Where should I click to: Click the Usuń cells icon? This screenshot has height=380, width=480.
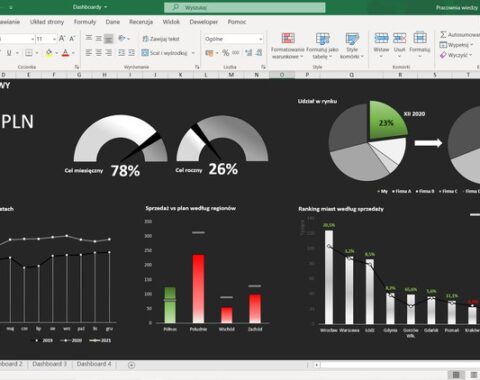(x=399, y=38)
